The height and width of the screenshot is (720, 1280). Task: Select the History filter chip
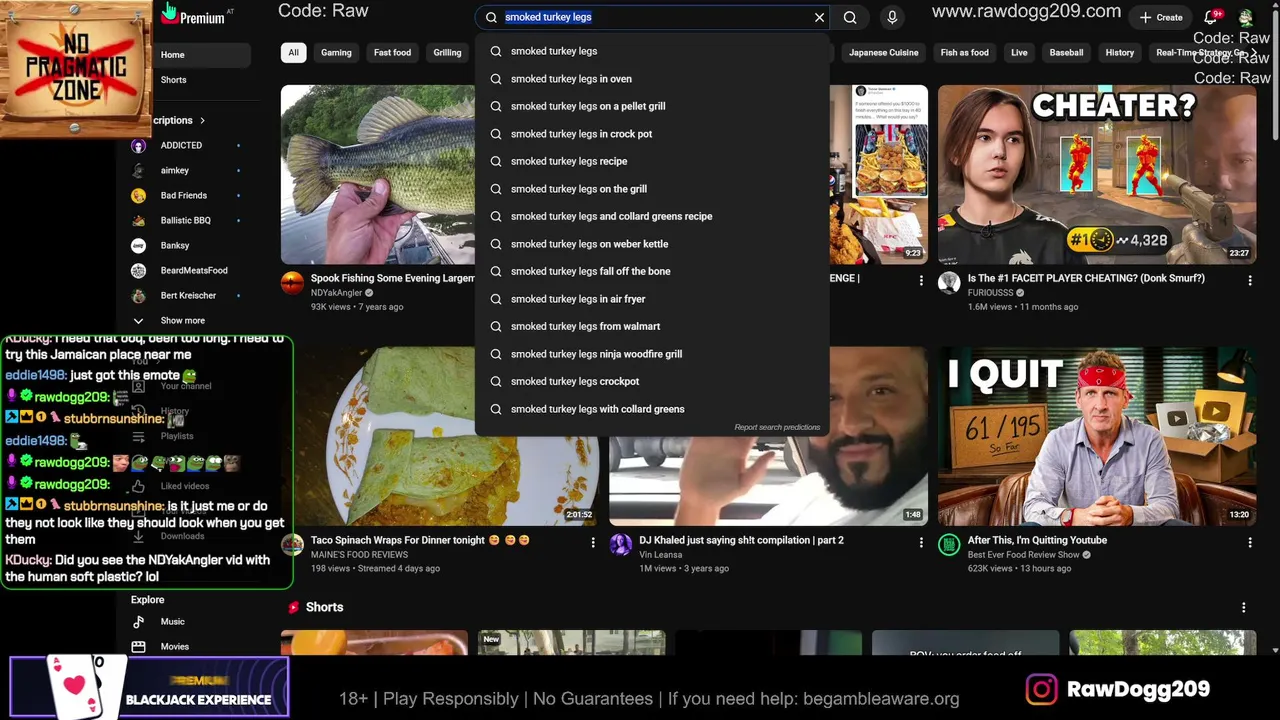1120,52
